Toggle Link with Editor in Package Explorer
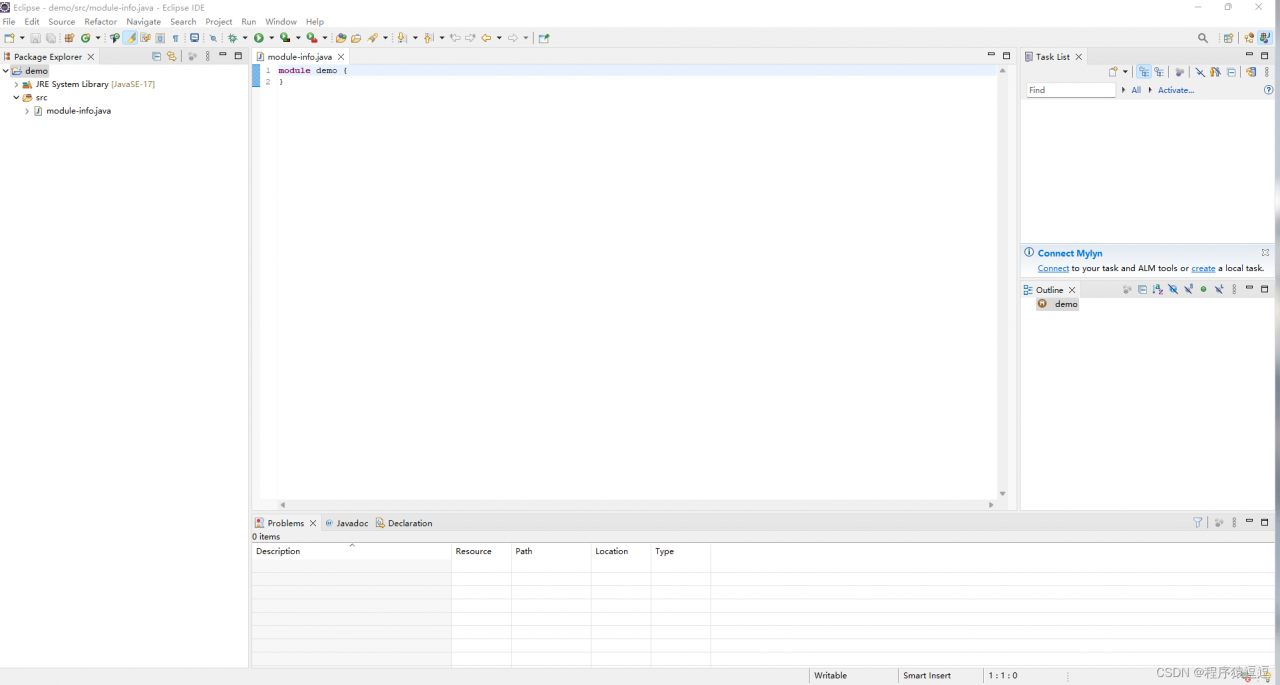The height and width of the screenshot is (685, 1280). click(x=171, y=56)
